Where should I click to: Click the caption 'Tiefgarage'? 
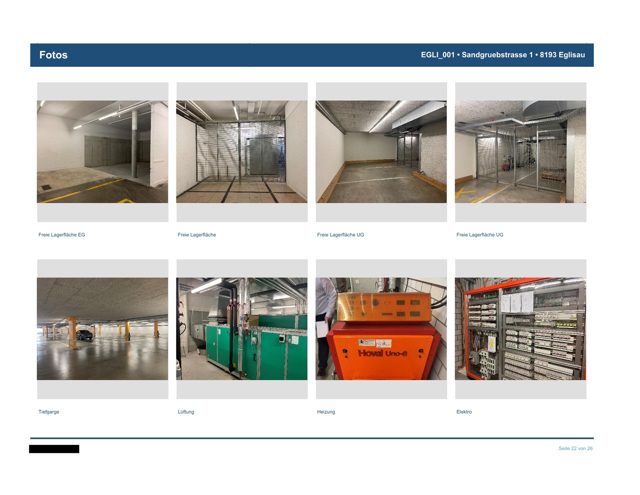(49, 412)
